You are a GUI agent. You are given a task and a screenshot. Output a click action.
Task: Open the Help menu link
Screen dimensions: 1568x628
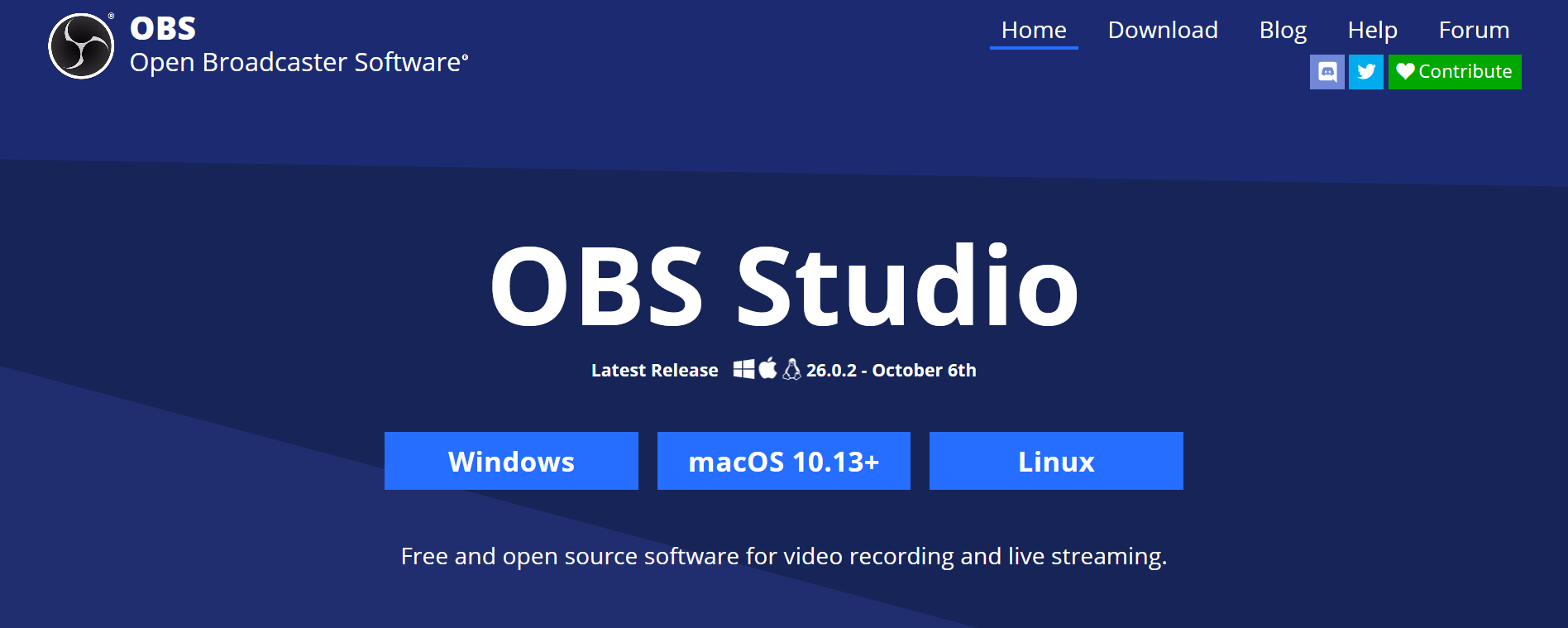coord(1372,31)
